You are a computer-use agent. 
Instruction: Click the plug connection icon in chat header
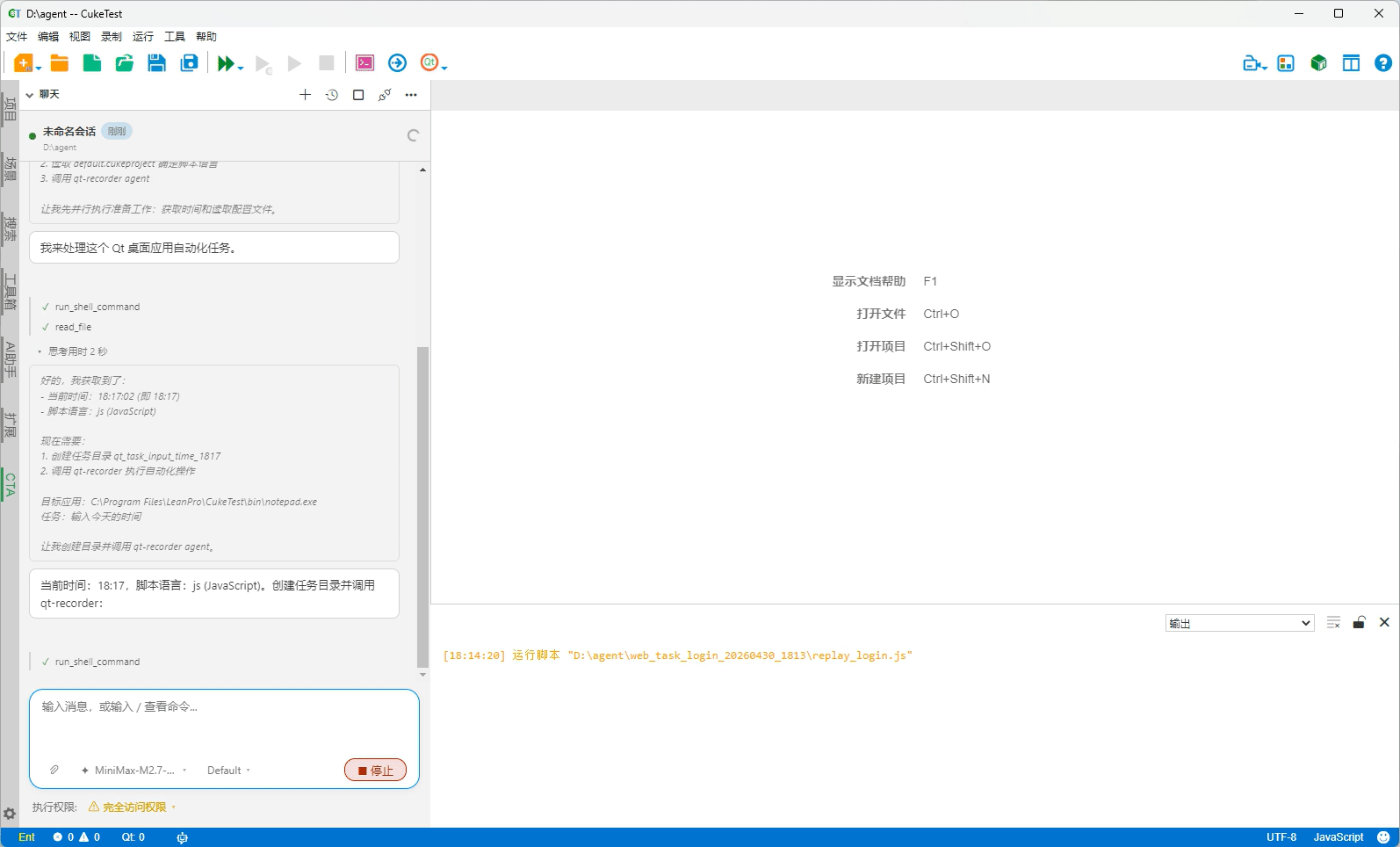pyautogui.click(x=385, y=95)
